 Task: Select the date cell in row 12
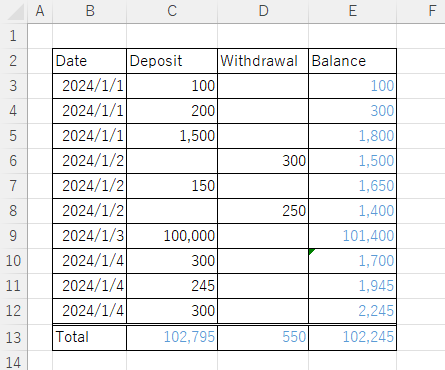[90, 311]
